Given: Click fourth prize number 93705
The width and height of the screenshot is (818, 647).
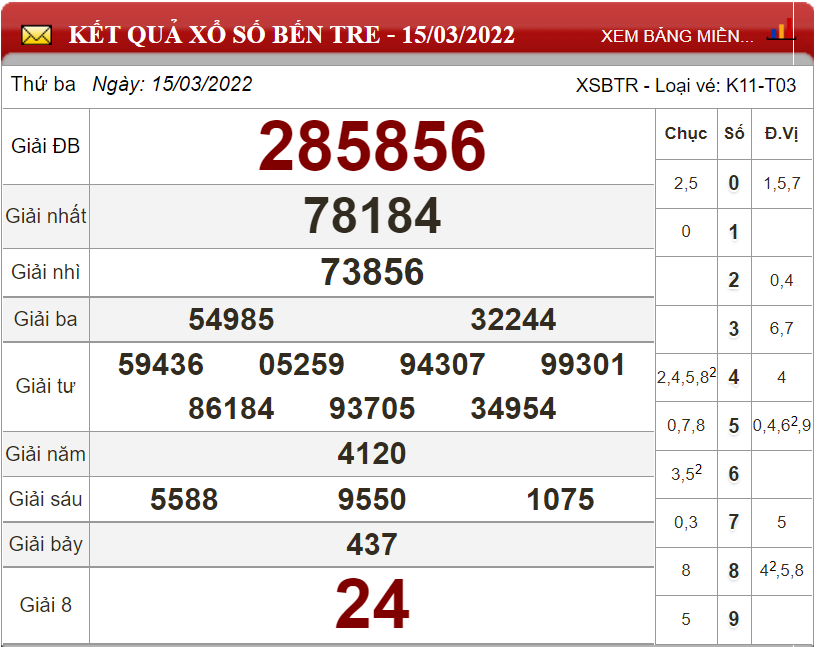Looking at the screenshot, I should point(372,409).
